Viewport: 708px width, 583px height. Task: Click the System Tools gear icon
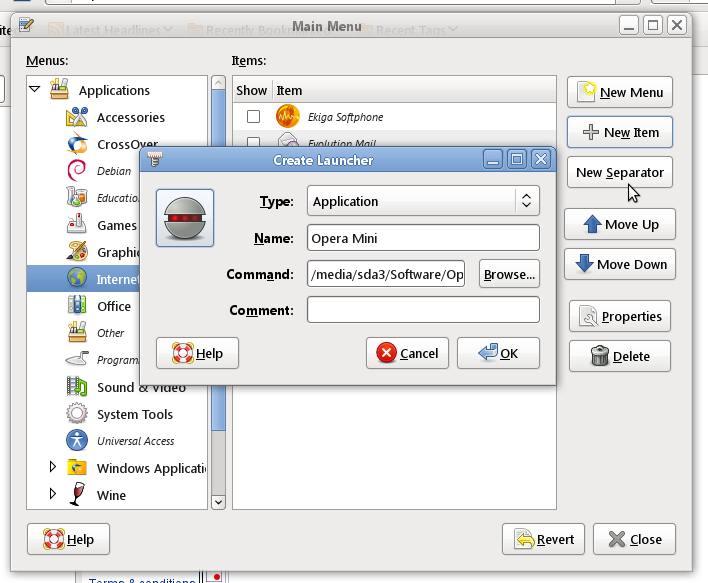[x=77, y=413]
